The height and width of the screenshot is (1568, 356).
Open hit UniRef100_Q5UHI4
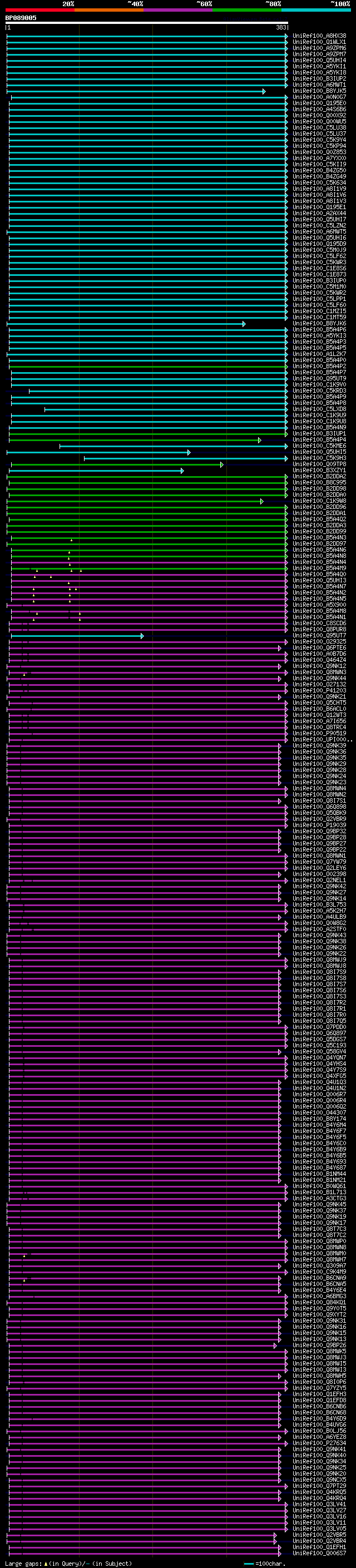click(319, 60)
